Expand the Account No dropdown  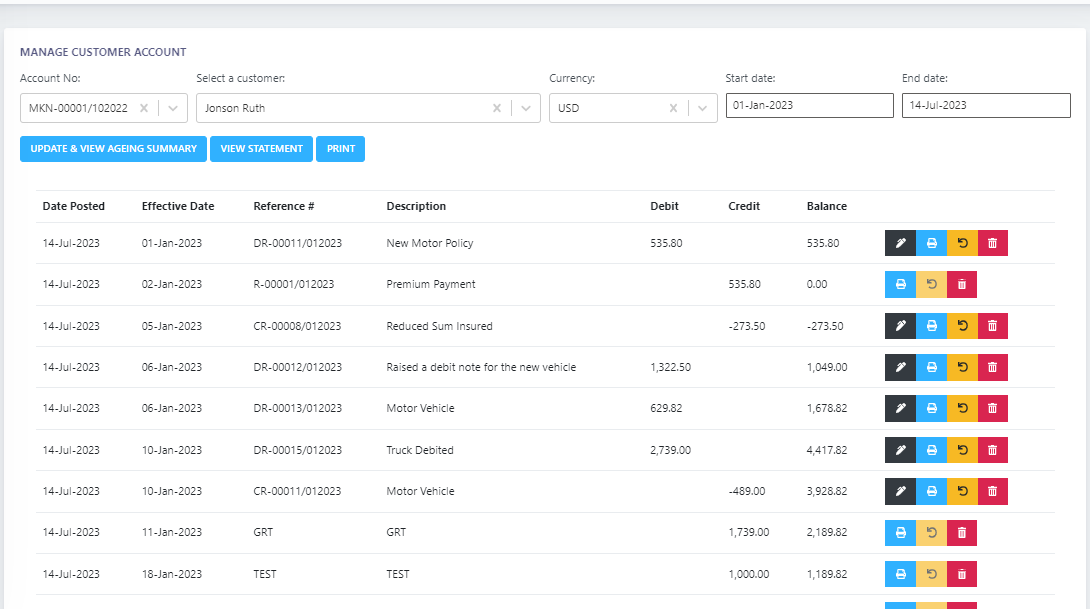tap(173, 108)
